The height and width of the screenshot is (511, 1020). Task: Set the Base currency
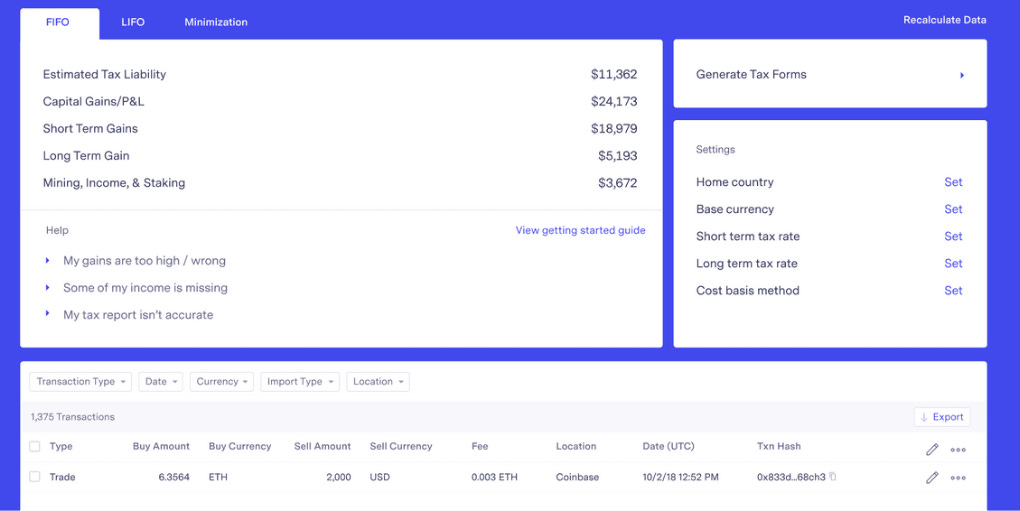953,209
